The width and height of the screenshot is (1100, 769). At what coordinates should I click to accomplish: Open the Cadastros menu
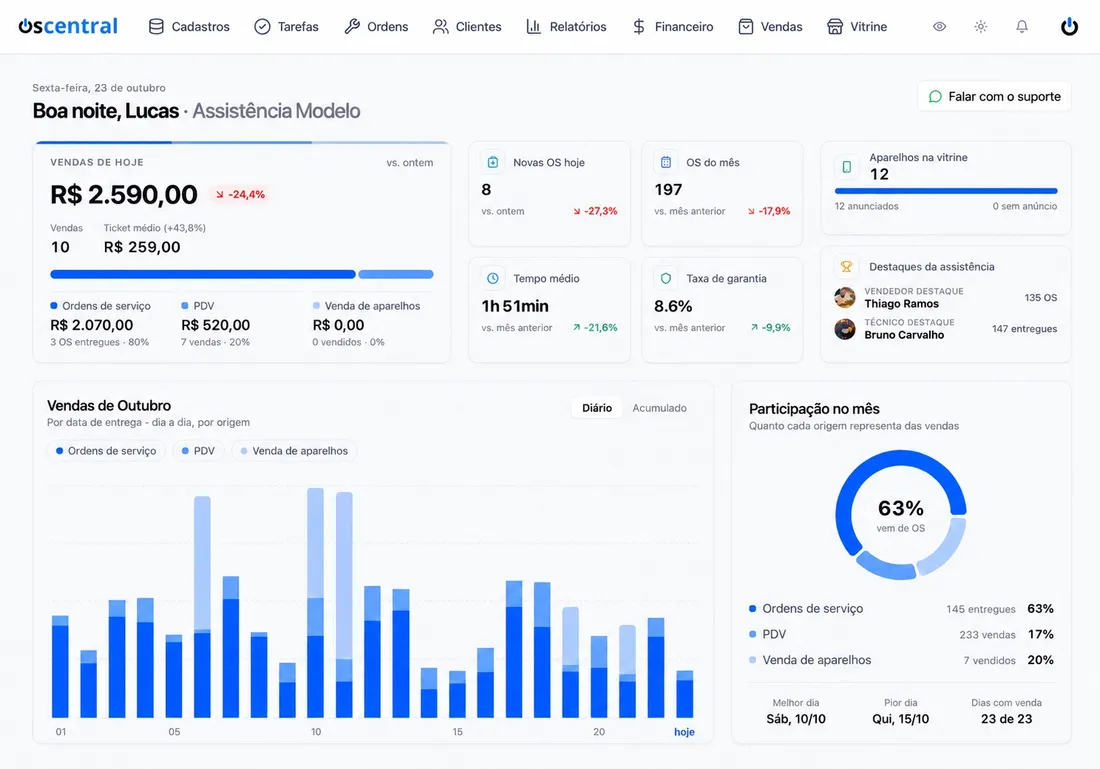[x=189, y=27]
